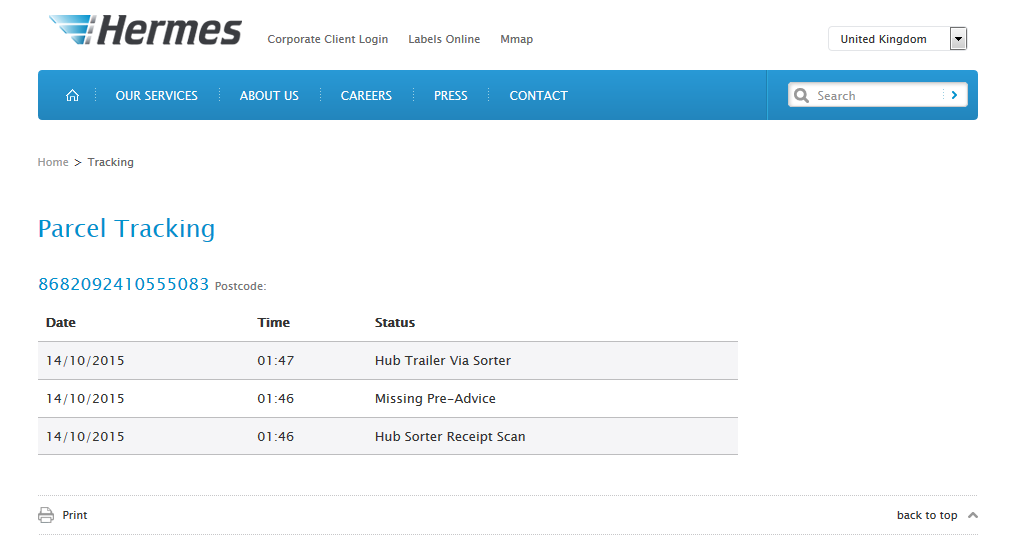This screenshot has height=537, width=1011.
Task: Click the date in Hub Sorter Receipt row
Action: click(85, 436)
